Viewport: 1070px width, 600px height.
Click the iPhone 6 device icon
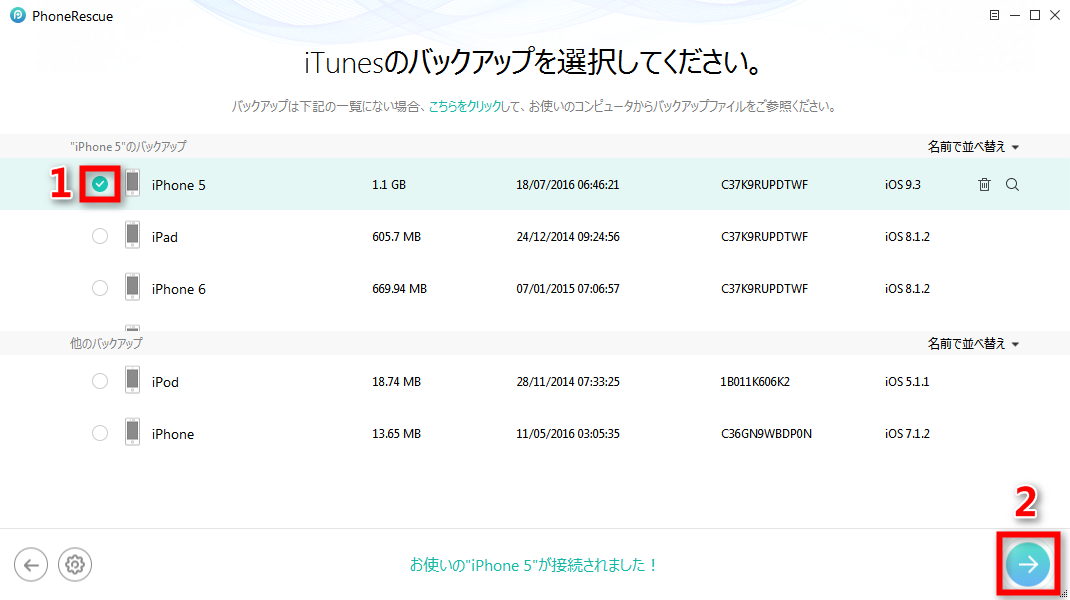click(132, 287)
